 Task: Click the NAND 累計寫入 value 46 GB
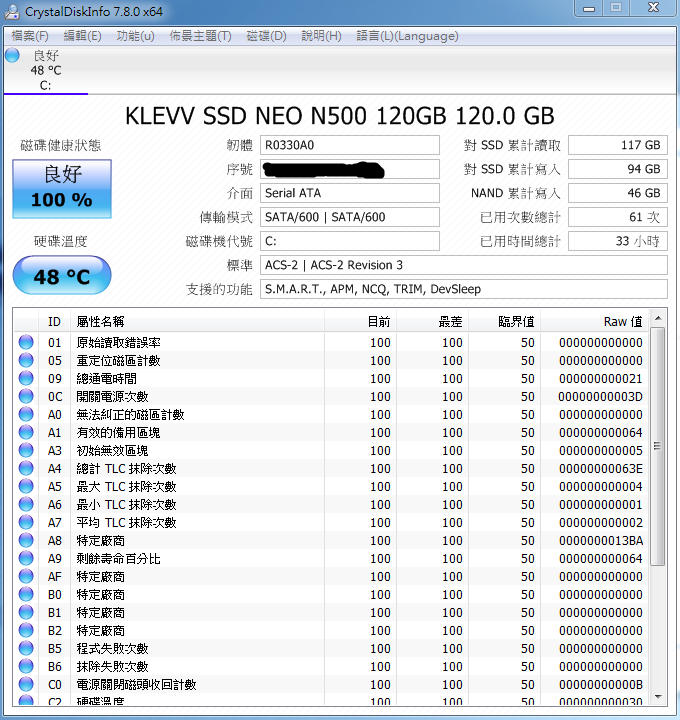(x=618, y=193)
